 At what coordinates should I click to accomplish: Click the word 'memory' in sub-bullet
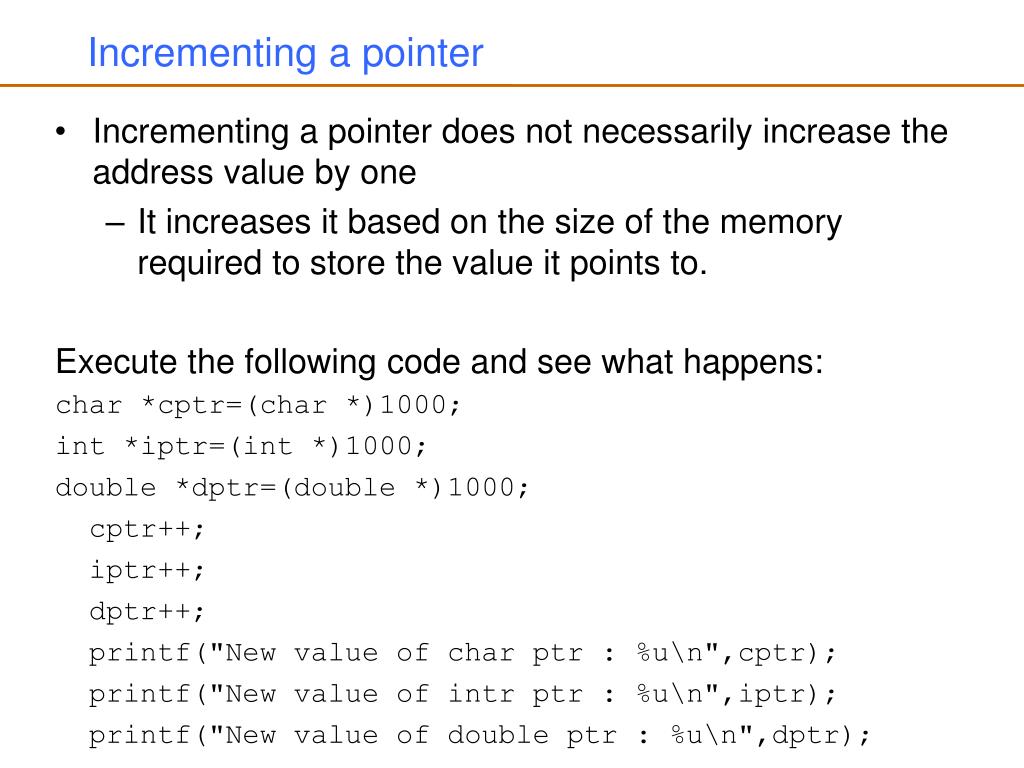click(780, 223)
